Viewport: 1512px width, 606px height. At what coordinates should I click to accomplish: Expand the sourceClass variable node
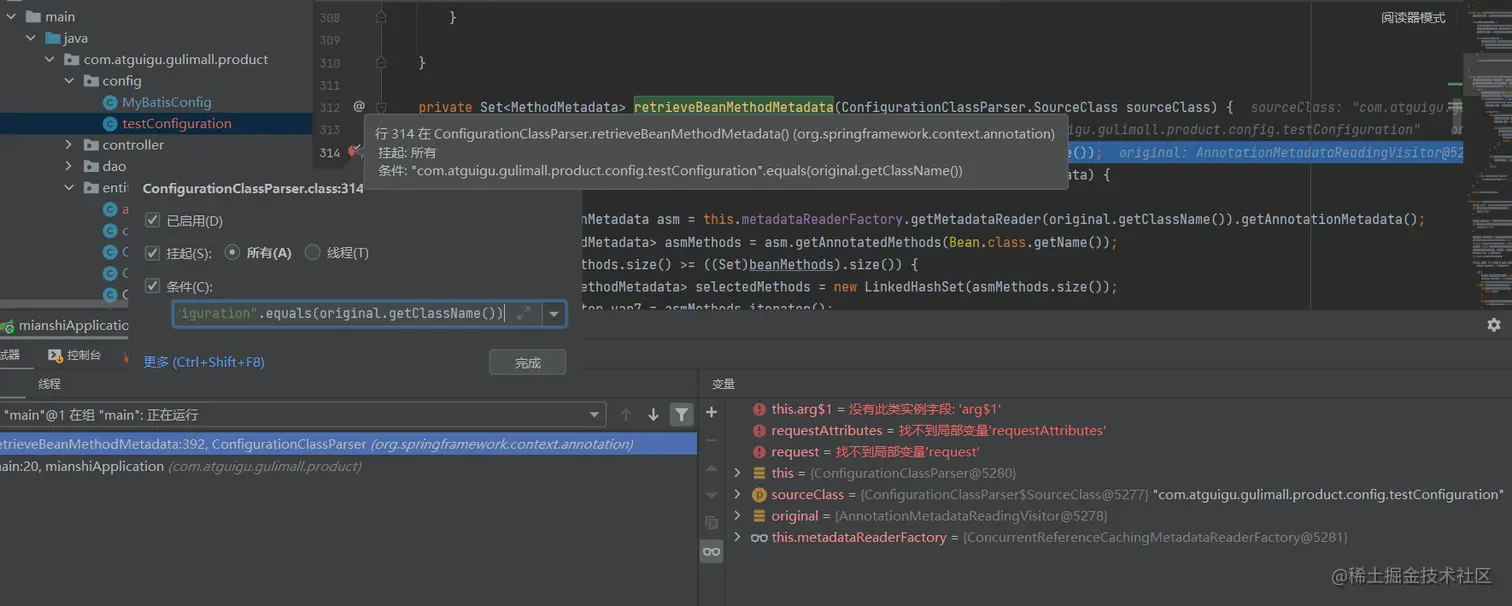click(738, 495)
